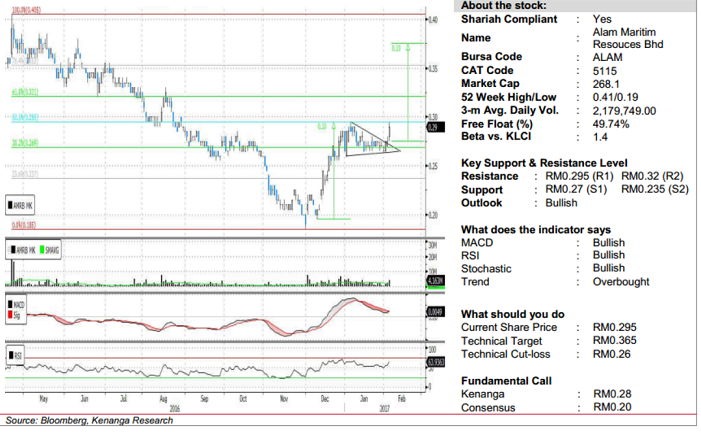Click the black volume value tag on the volume axis

pyautogui.click(x=436, y=280)
